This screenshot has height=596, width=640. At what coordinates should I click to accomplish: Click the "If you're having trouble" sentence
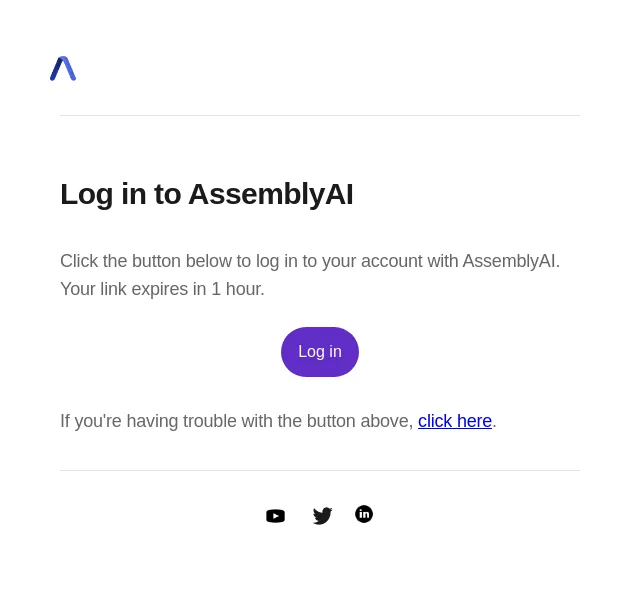pyautogui.click(x=278, y=421)
